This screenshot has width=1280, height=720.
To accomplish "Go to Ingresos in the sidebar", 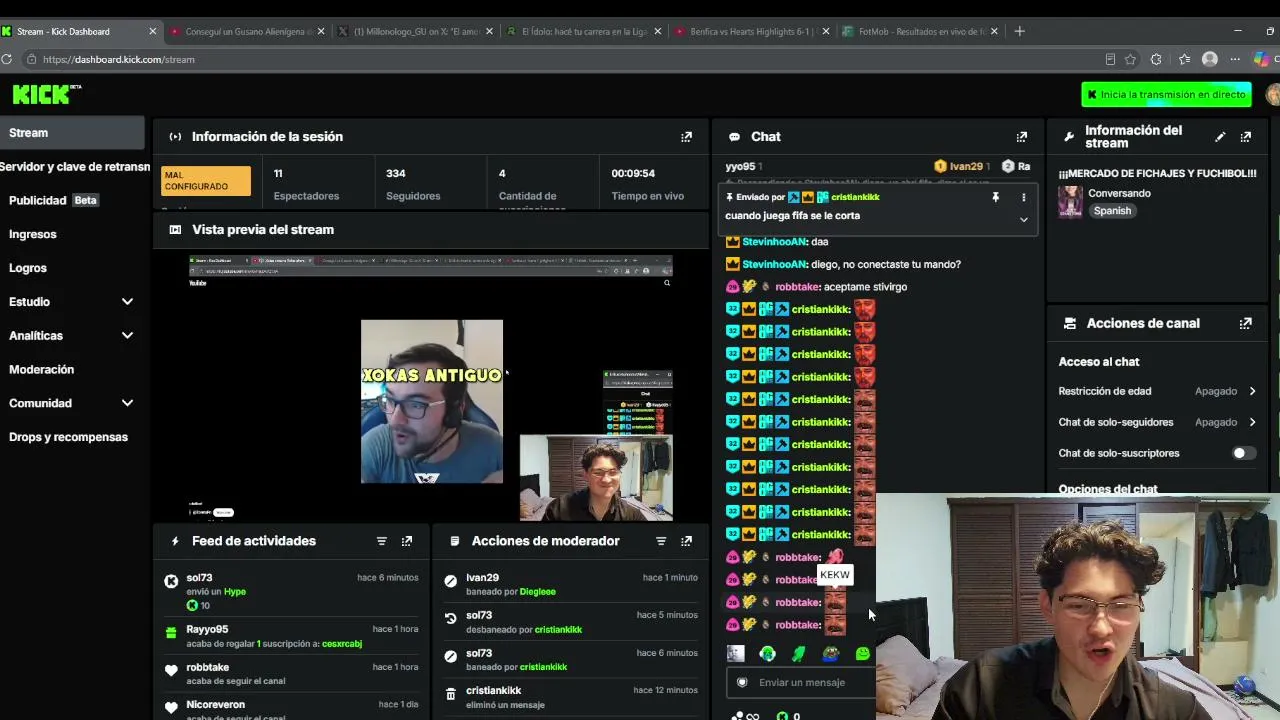I will [33, 234].
